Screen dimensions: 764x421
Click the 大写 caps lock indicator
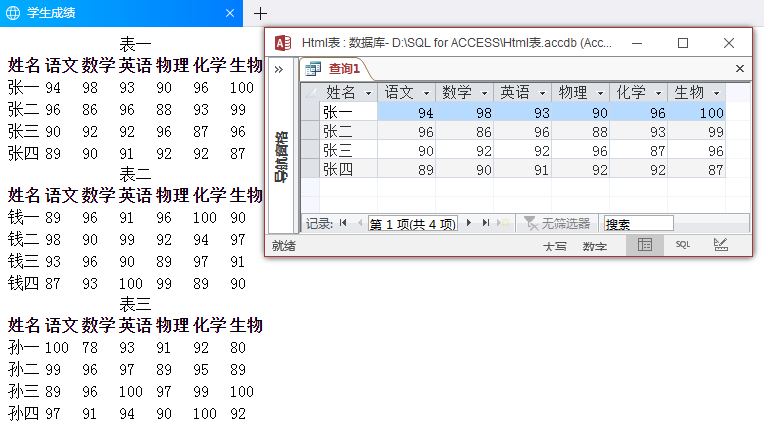pyautogui.click(x=555, y=247)
